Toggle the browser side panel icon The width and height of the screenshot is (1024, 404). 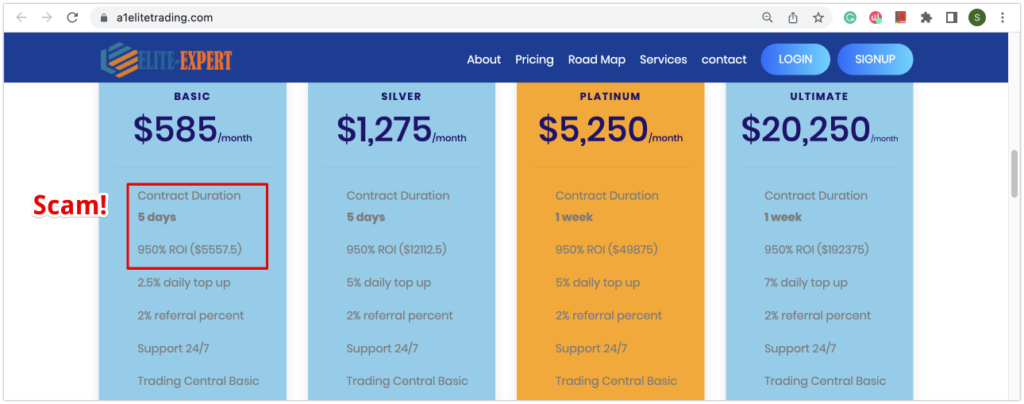pos(952,18)
